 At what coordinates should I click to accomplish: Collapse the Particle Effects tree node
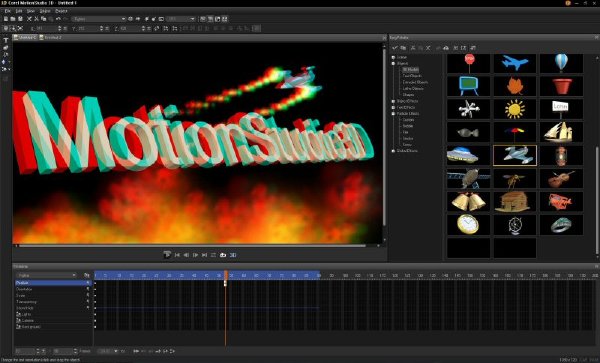393,114
